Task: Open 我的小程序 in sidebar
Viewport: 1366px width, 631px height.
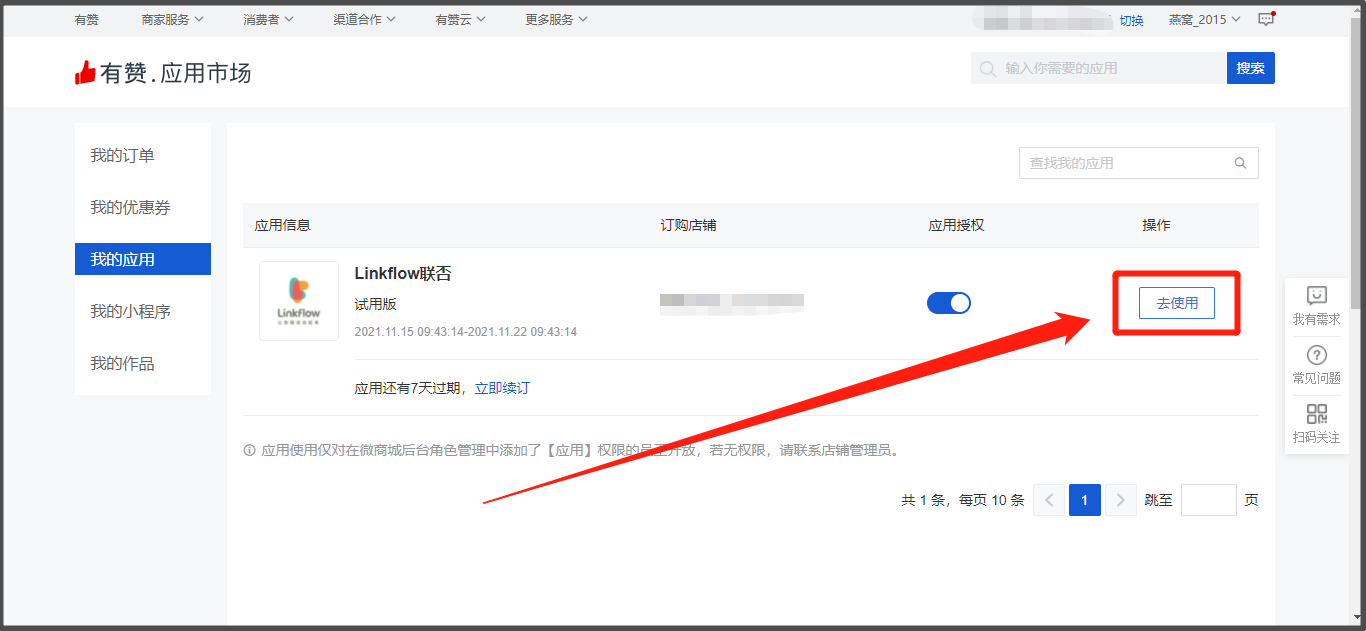Action: coord(143,311)
